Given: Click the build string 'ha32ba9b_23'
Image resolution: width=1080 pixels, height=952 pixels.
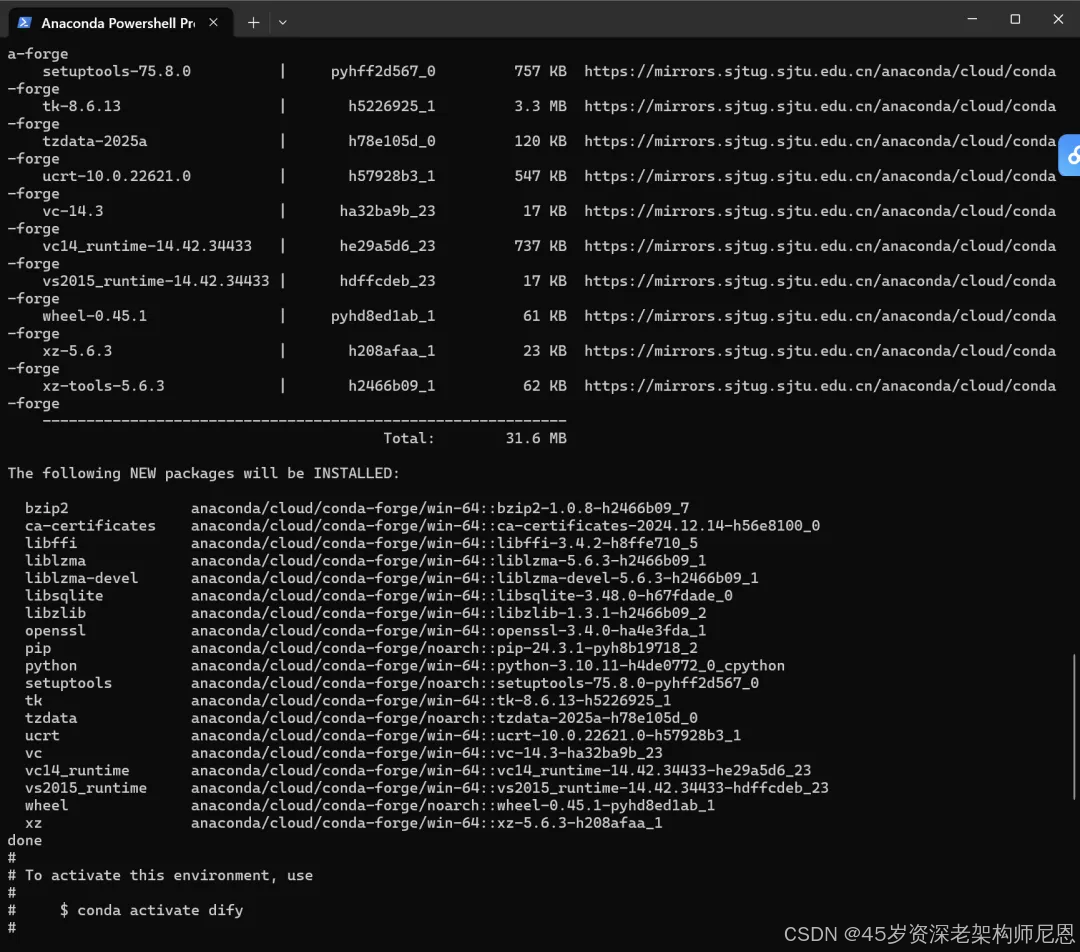Looking at the screenshot, I should (x=387, y=211).
